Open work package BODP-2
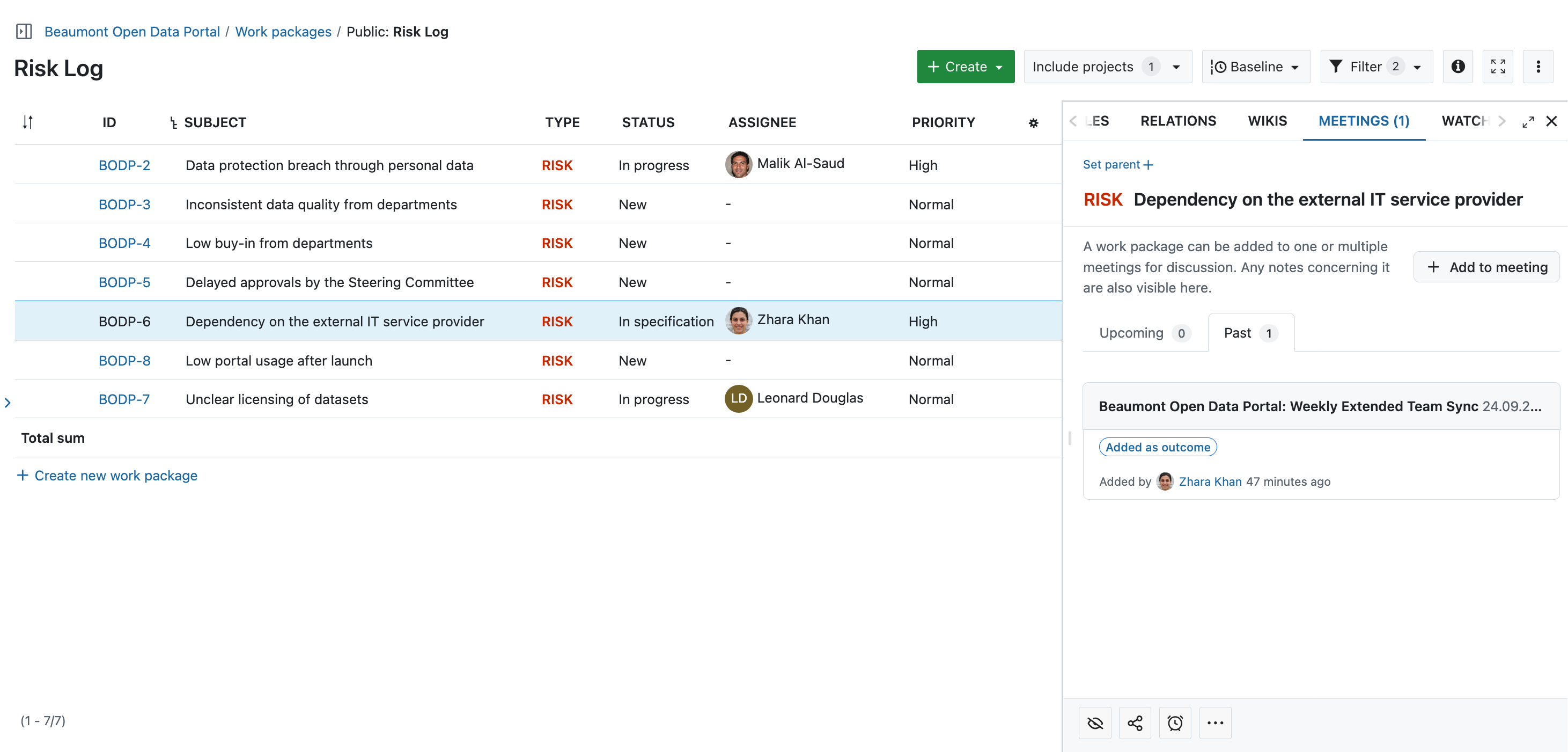Viewport: 1568px width, 752px height. [x=124, y=165]
